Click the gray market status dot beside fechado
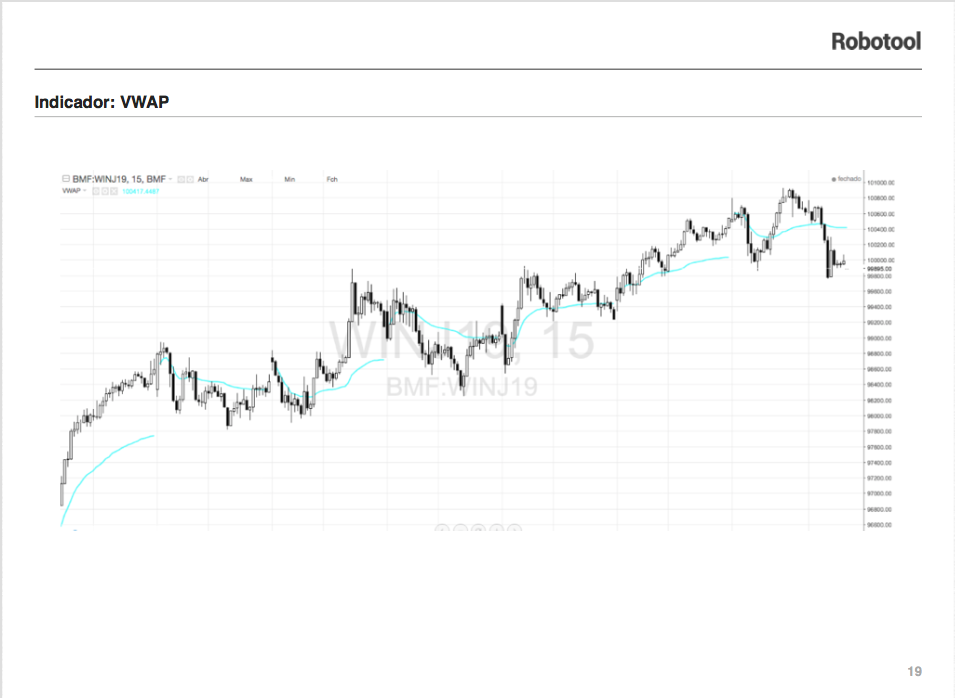Viewport: 955px width, 698px height. point(834,179)
